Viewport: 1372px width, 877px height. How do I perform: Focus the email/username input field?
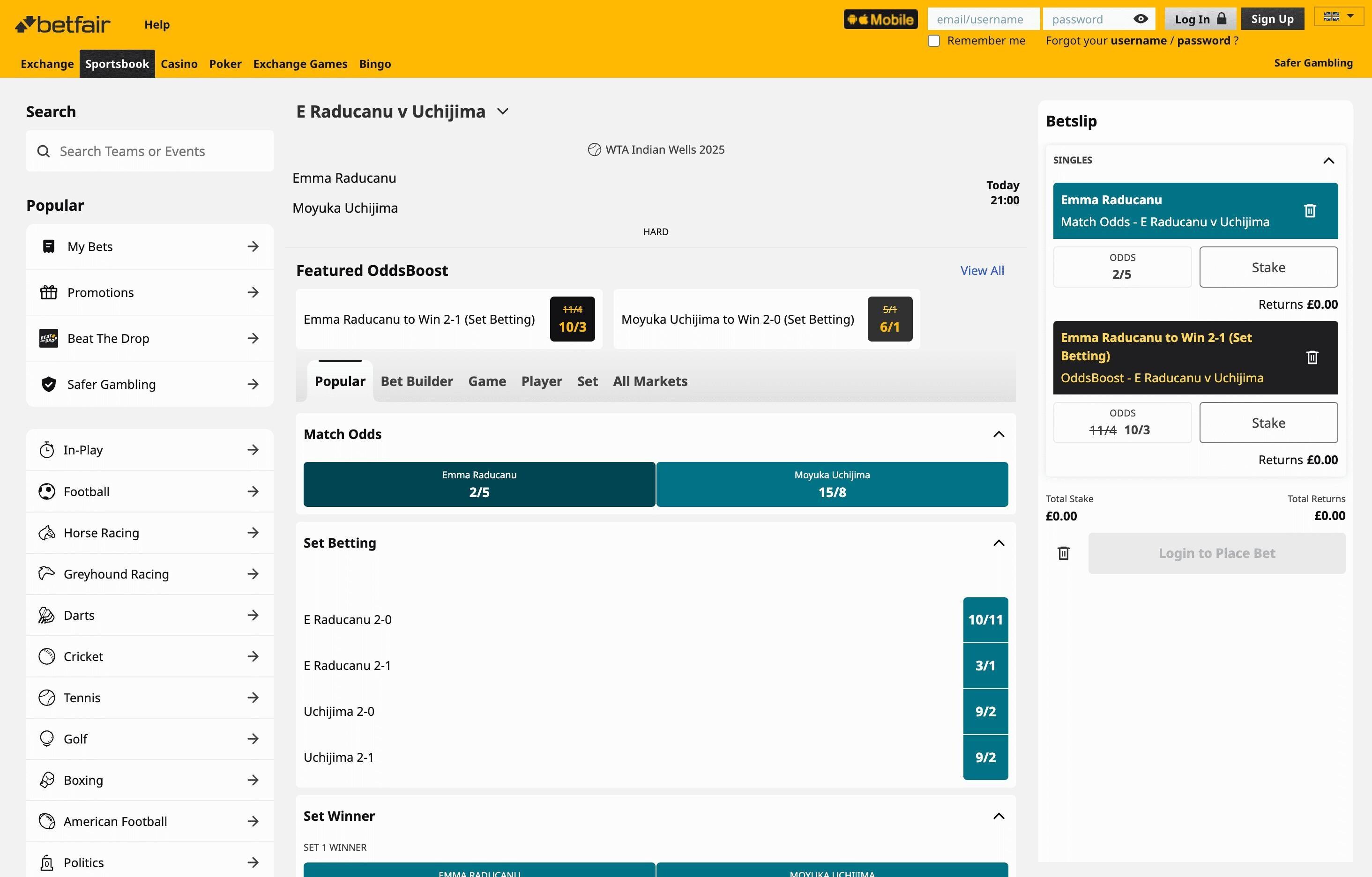click(x=984, y=19)
